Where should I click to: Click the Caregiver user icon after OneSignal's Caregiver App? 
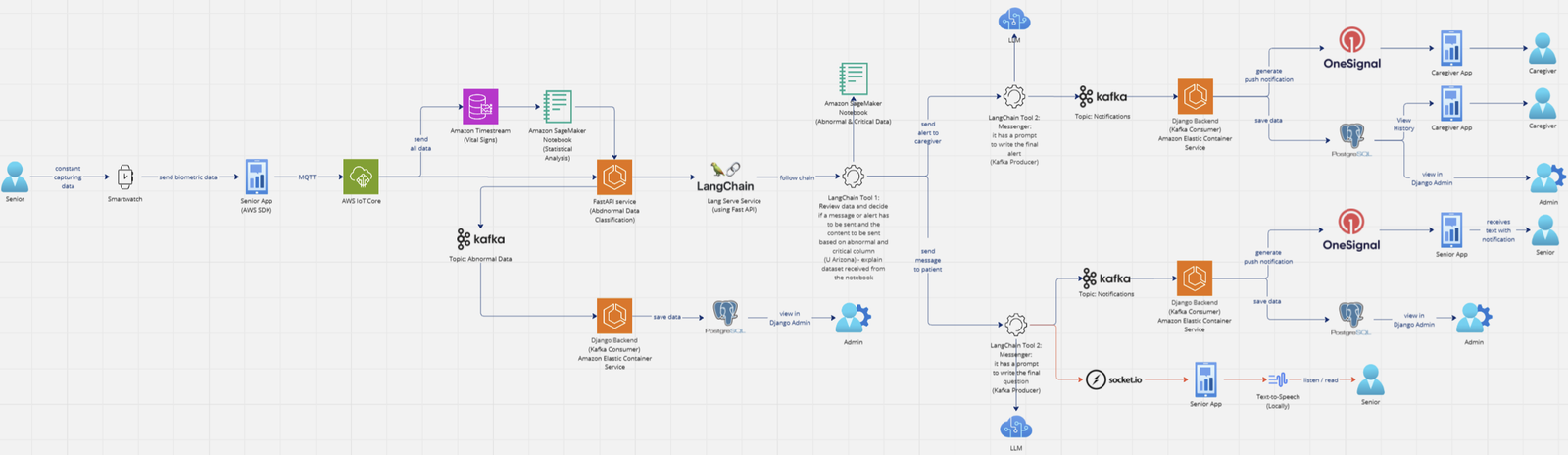point(1543,49)
